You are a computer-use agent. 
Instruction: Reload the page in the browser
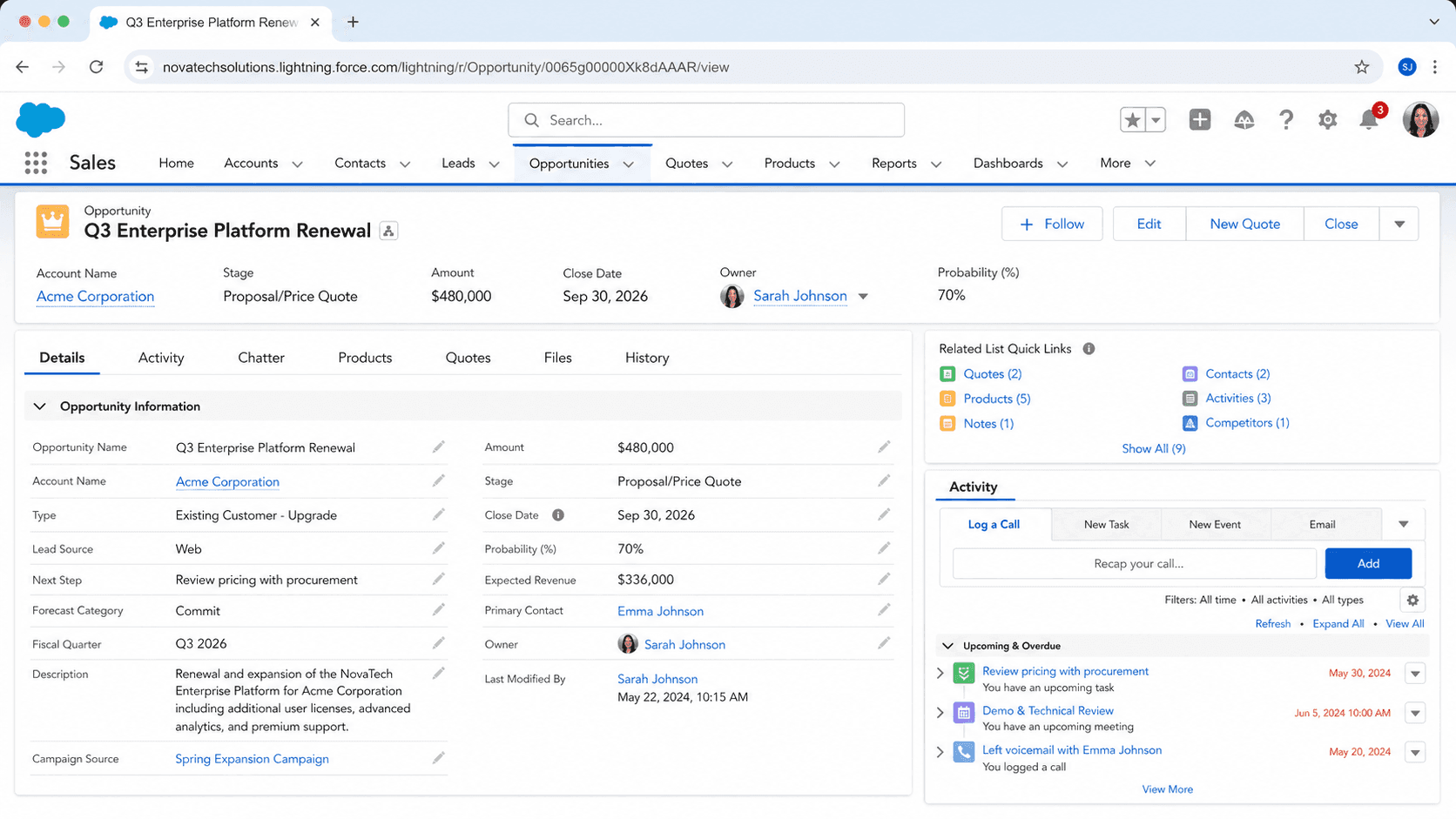point(96,67)
